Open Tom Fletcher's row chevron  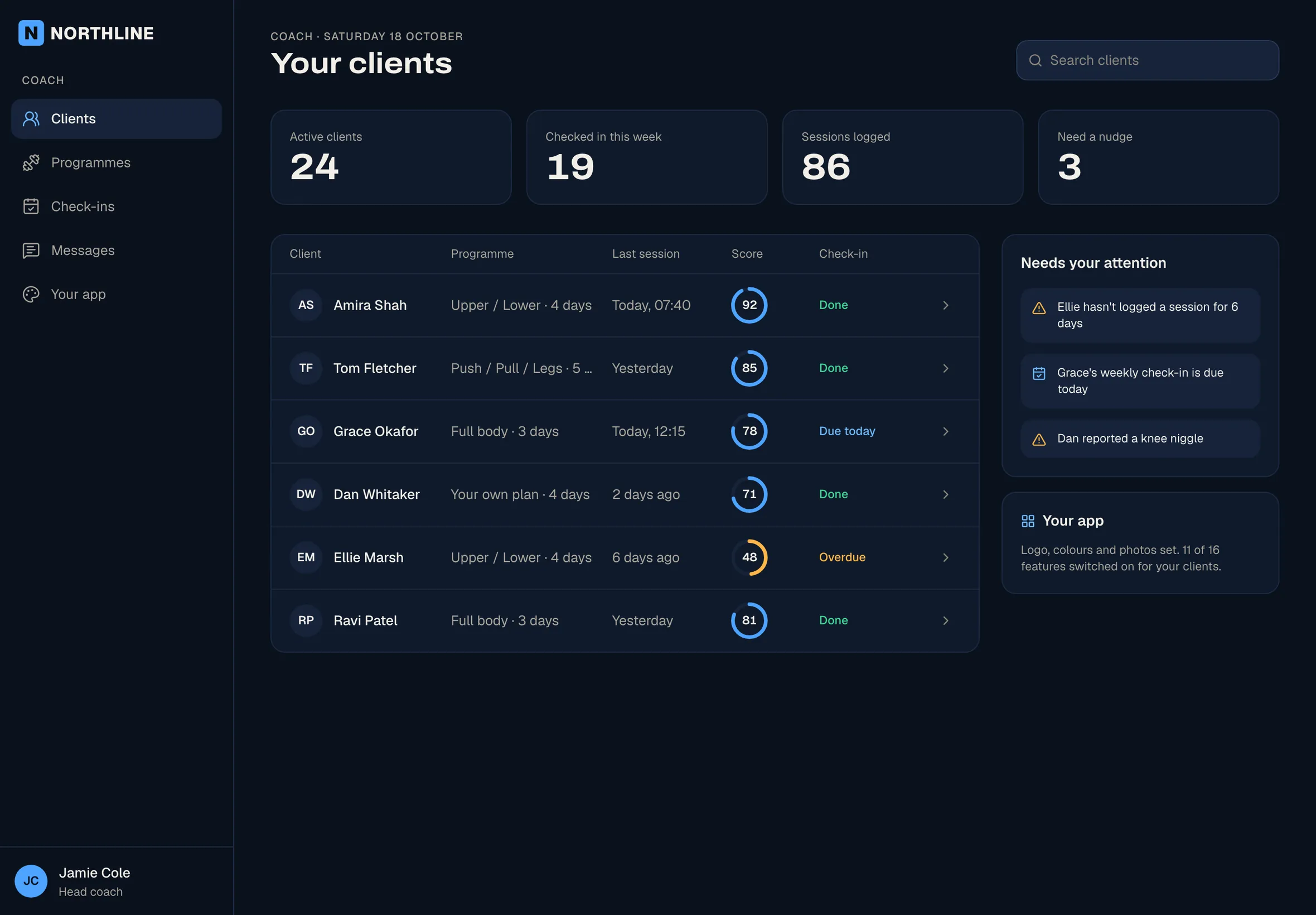coord(946,369)
